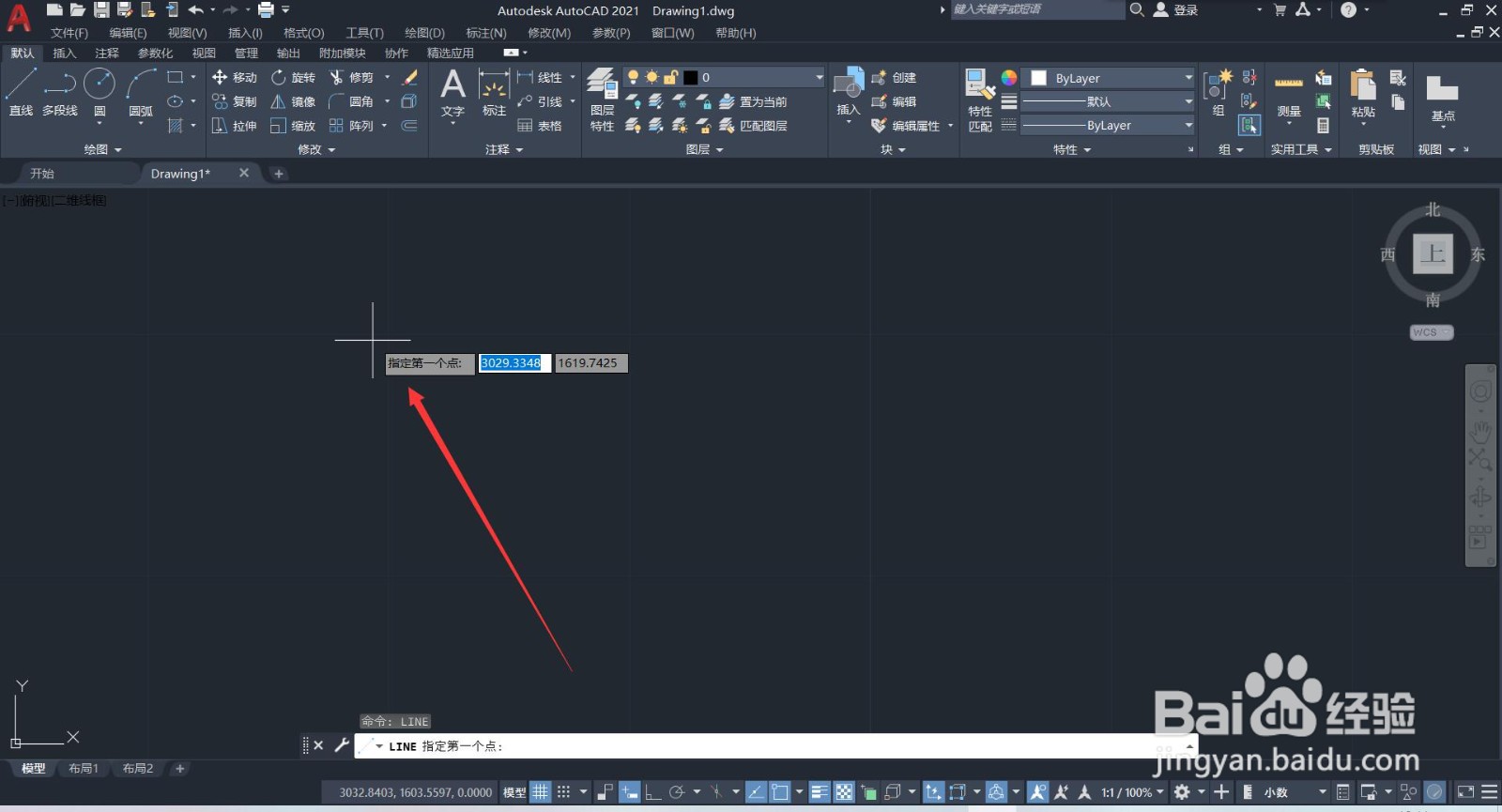
Task: Click 置为当前 make current button
Action: coord(753,101)
